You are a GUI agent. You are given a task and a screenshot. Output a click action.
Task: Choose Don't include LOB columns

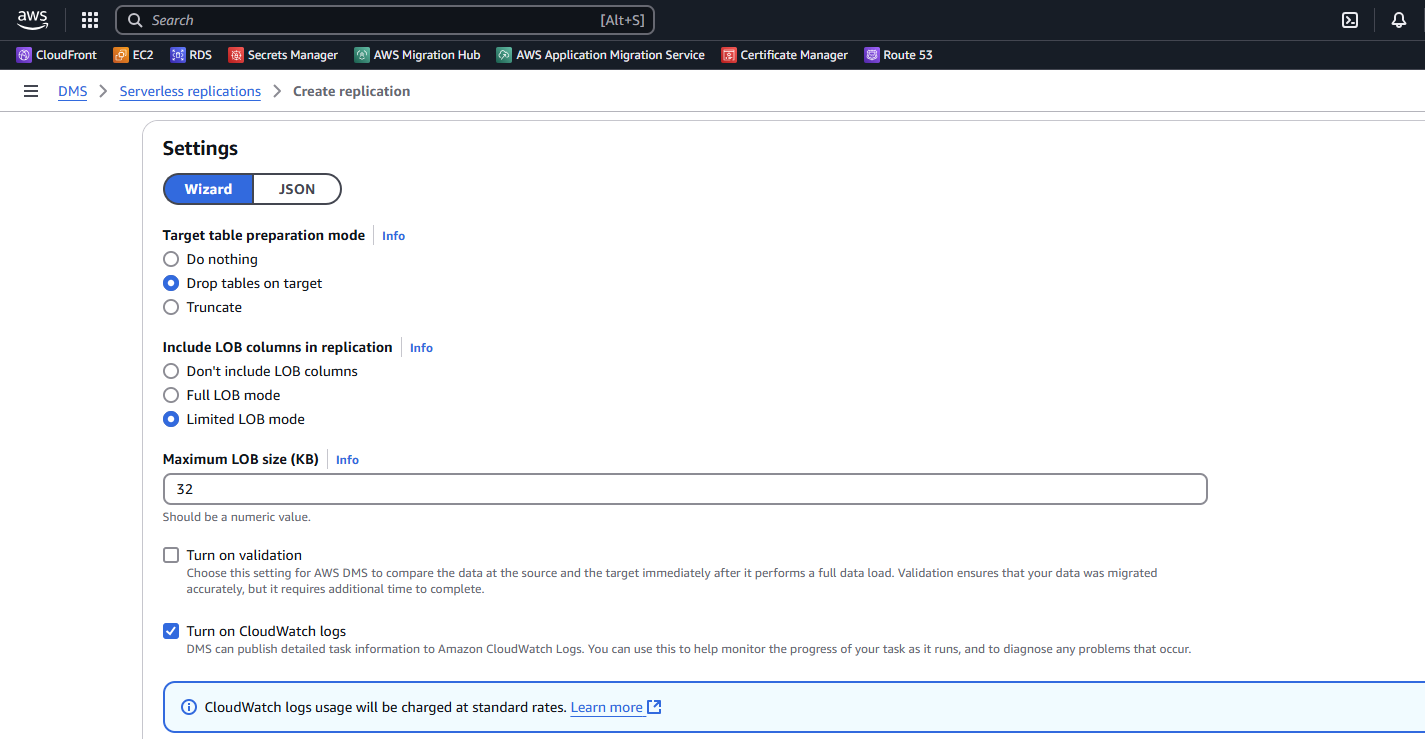(171, 371)
